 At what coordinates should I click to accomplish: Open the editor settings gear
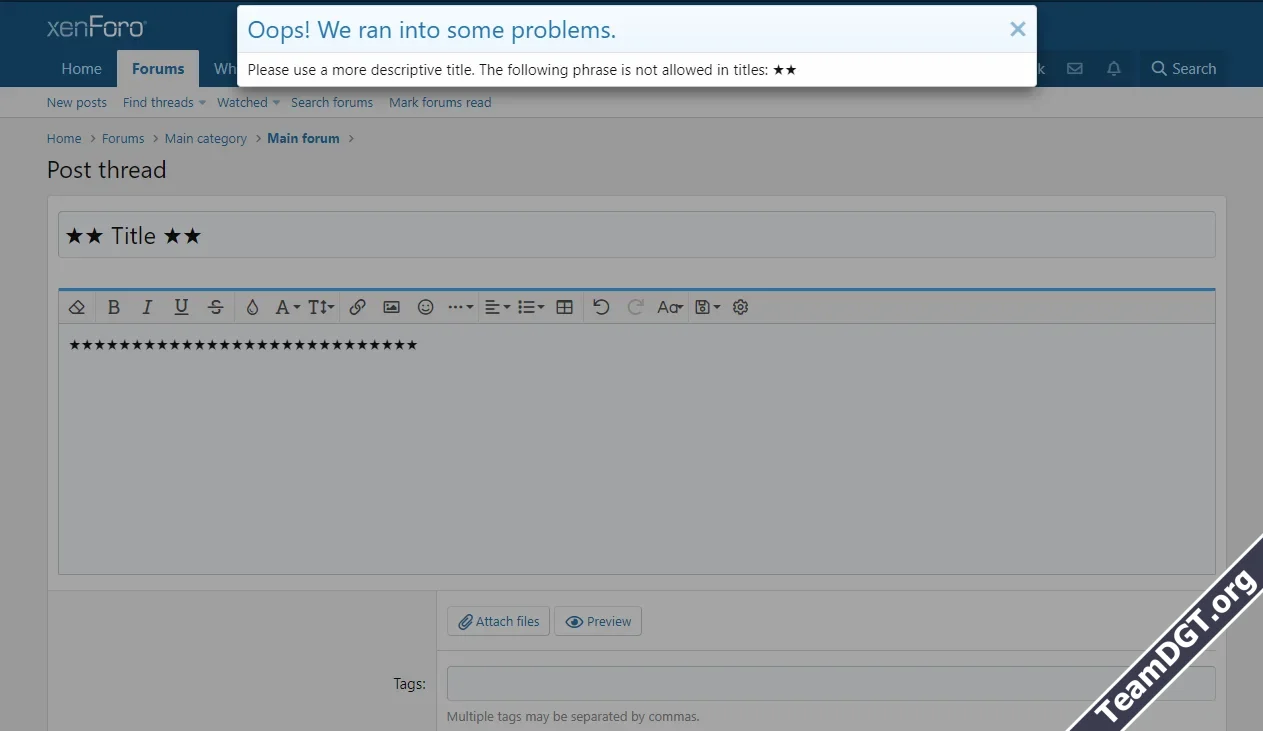(740, 307)
